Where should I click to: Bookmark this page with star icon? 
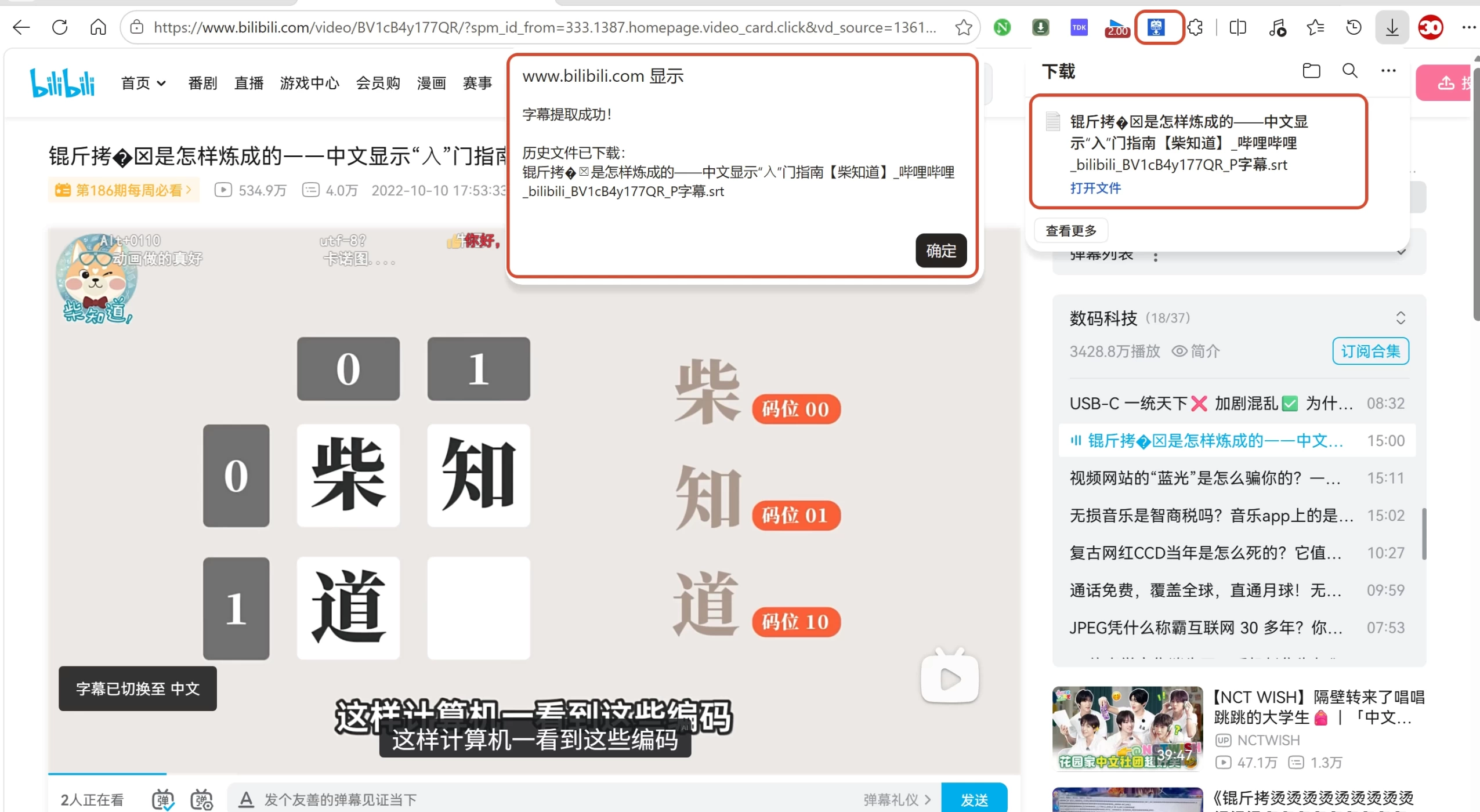point(963,27)
